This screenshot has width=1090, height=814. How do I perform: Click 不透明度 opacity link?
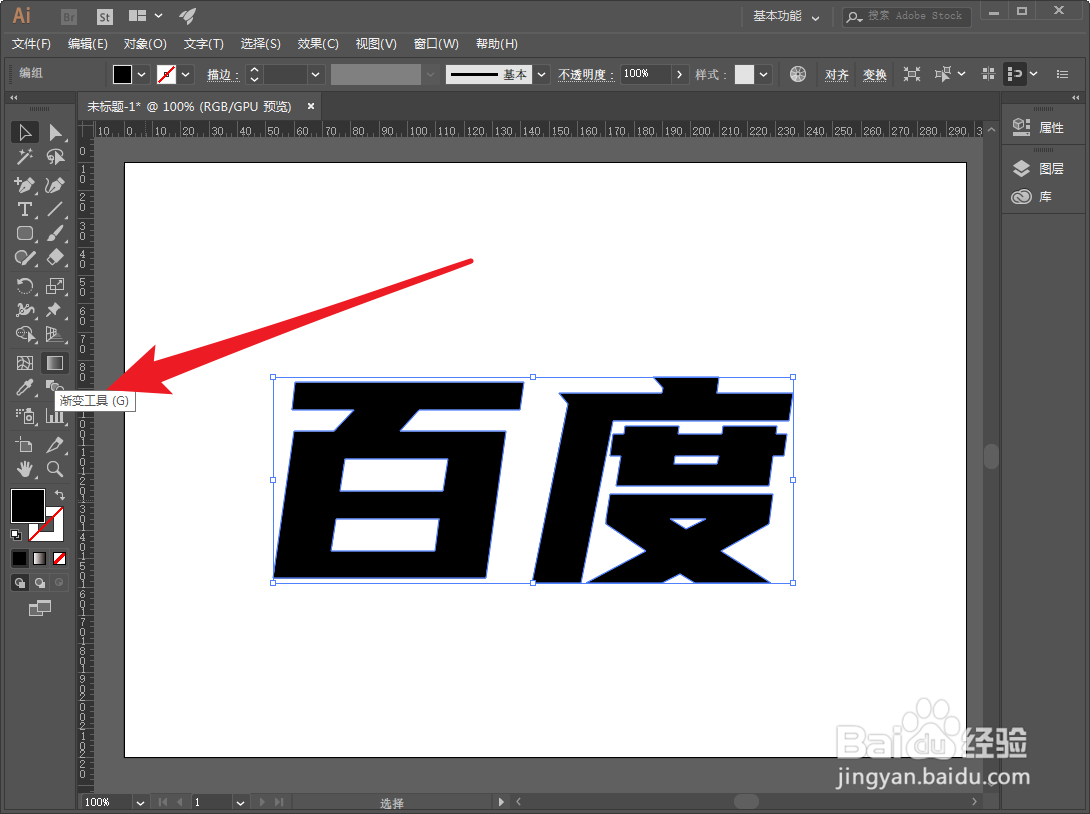(586, 74)
